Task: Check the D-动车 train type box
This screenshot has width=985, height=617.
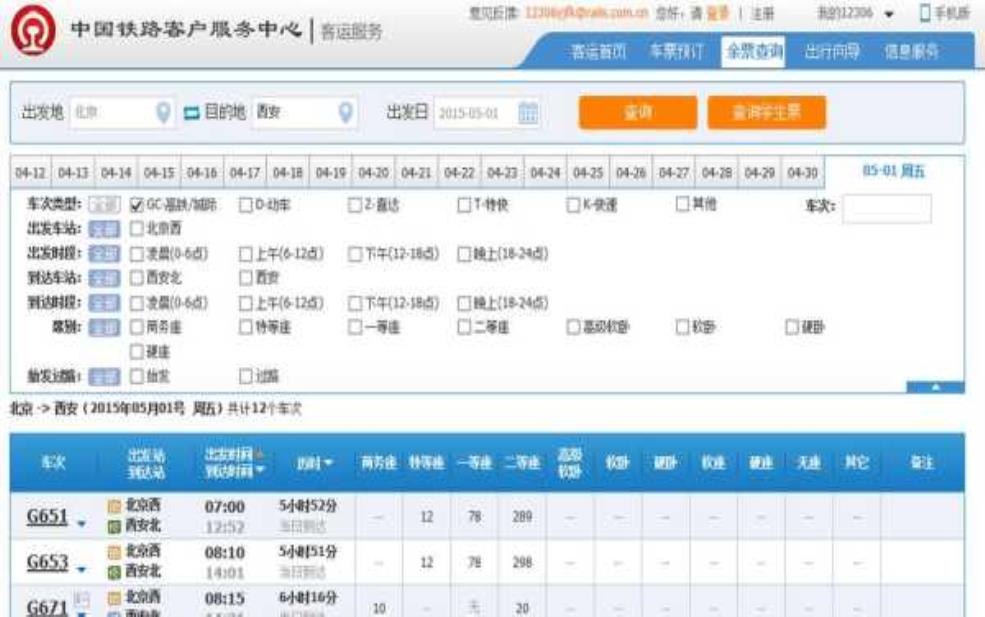Action: click(x=246, y=205)
